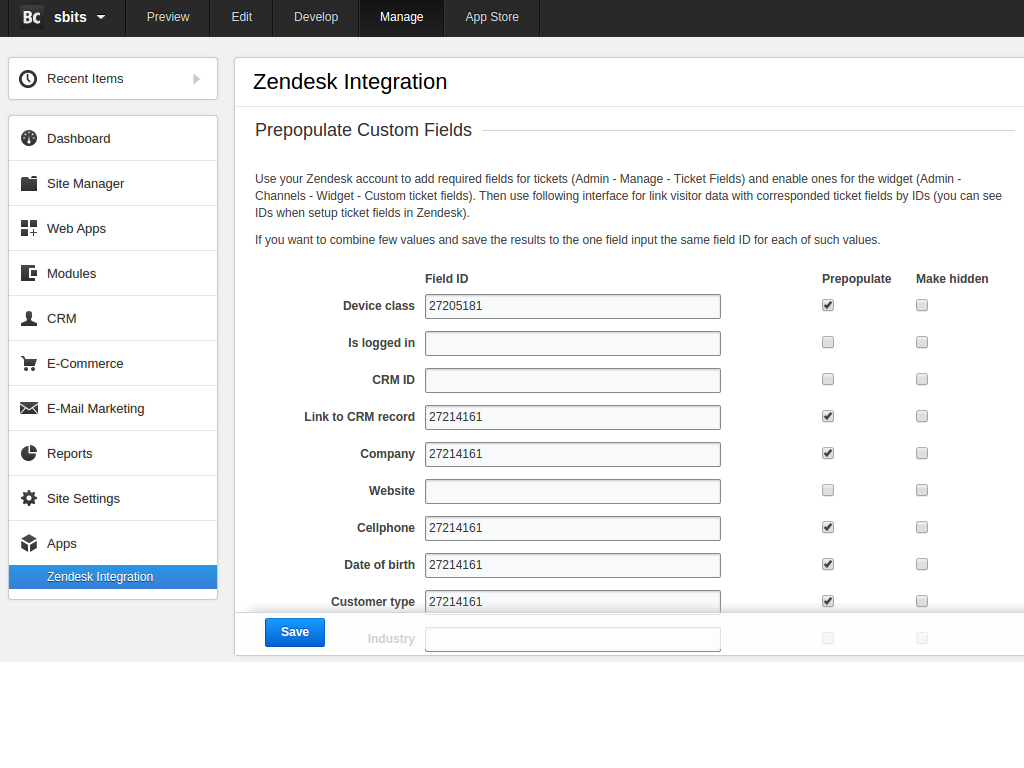Open the Zendesk Integration sidebar link
This screenshot has width=1024, height=768.
(x=100, y=577)
